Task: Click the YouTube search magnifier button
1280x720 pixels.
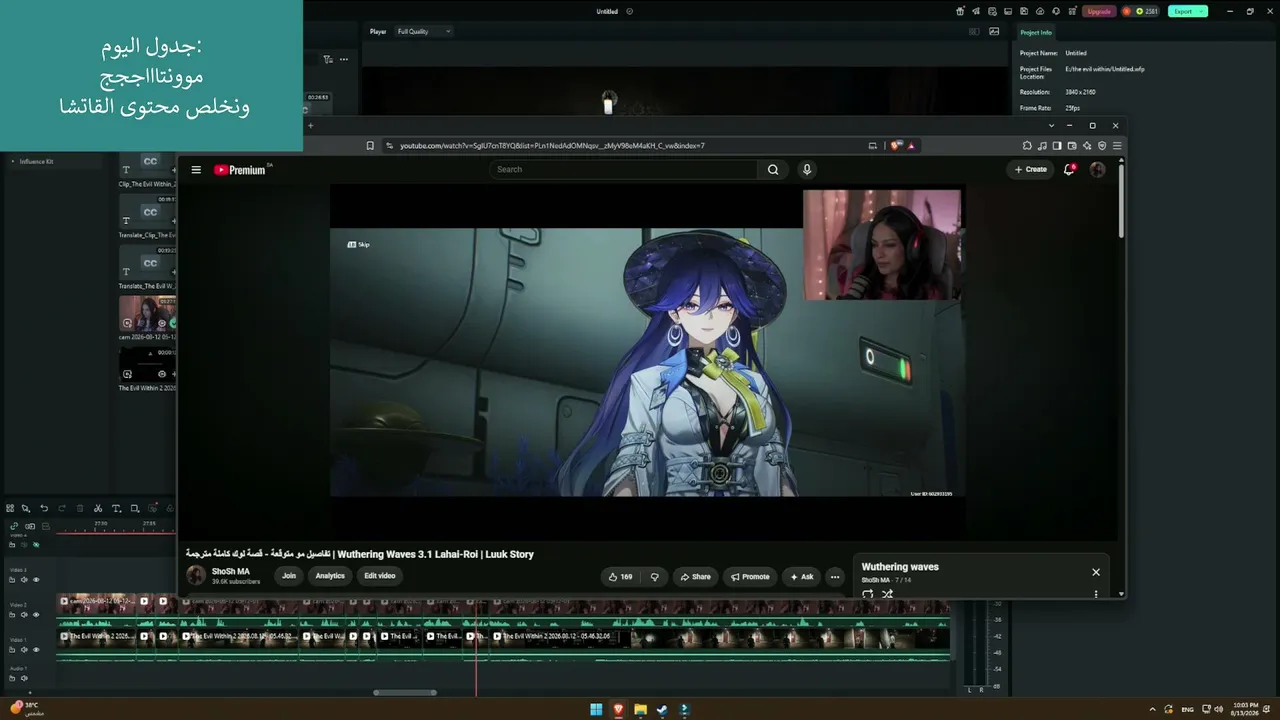Action: (x=773, y=170)
